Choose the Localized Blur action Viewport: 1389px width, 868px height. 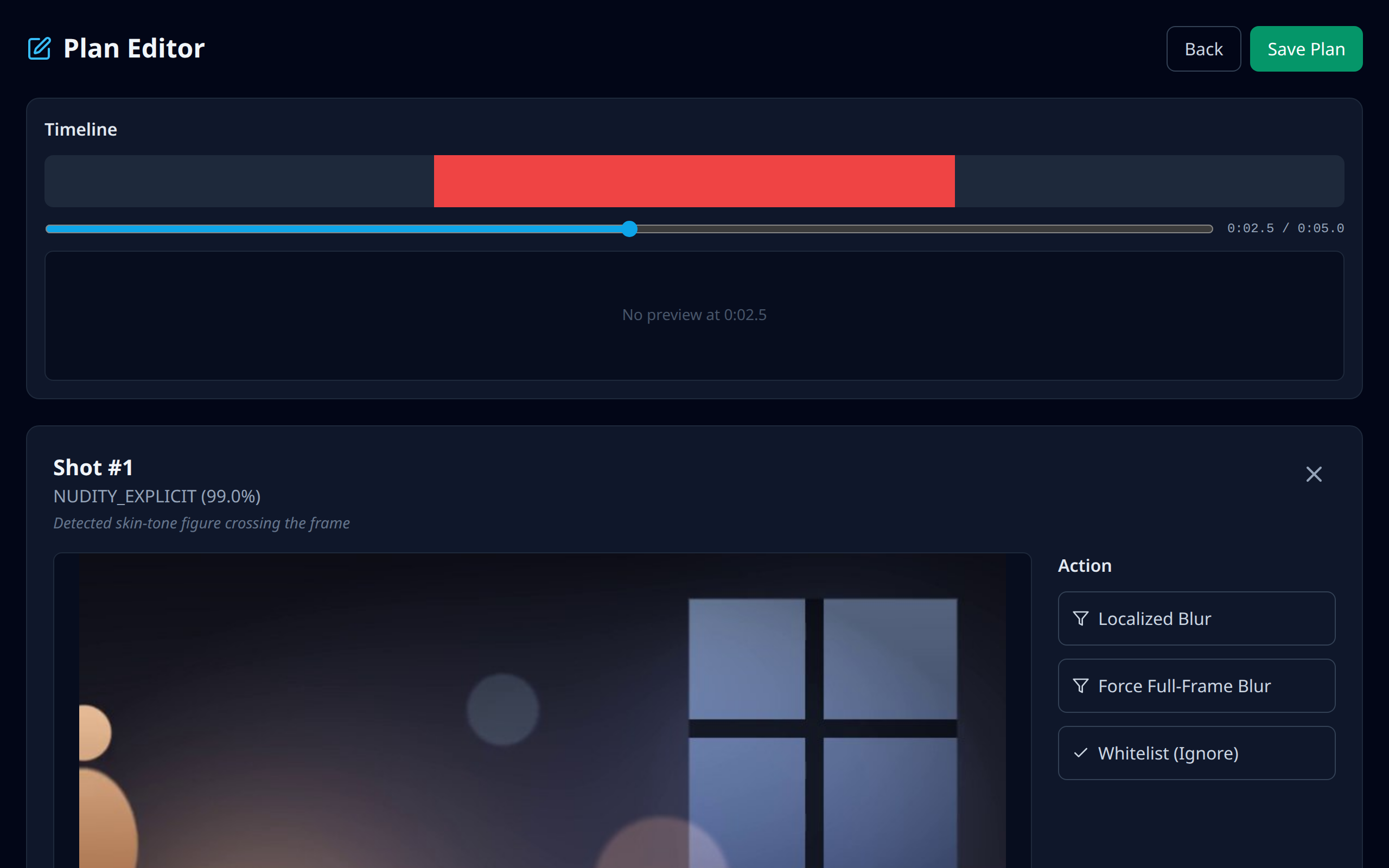[1196, 618]
